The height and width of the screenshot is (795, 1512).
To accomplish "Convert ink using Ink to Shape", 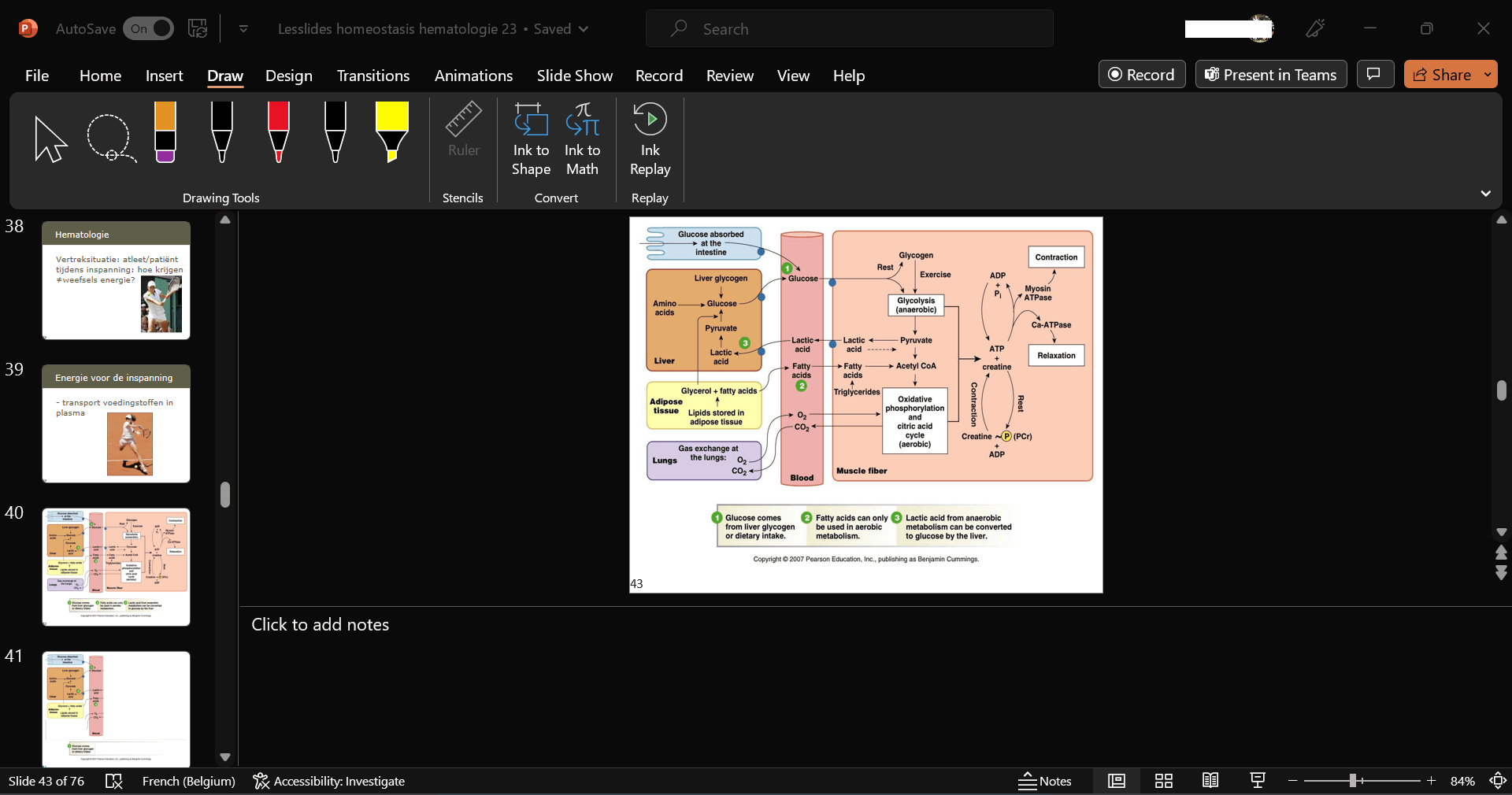I will 531,140.
